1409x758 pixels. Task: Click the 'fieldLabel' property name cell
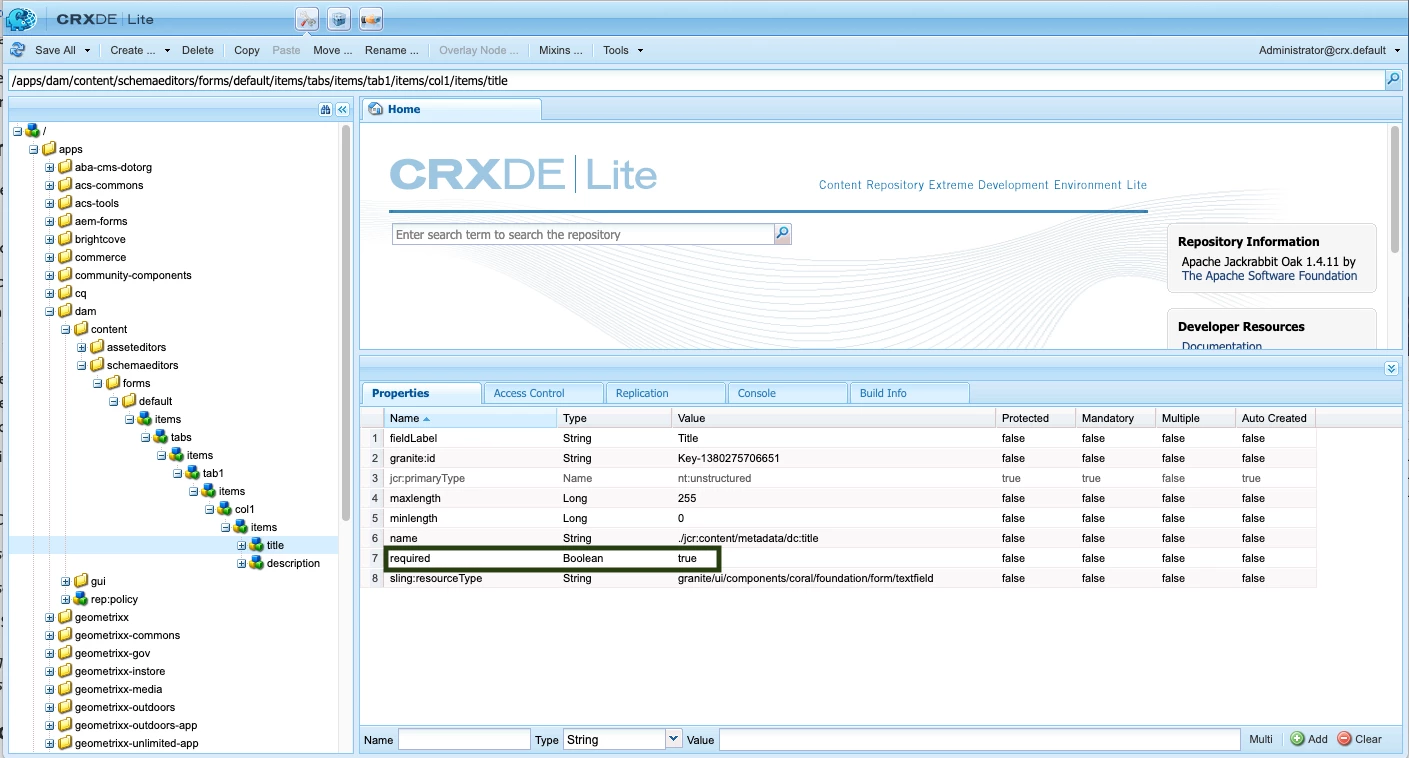pyautogui.click(x=470, y=438)
